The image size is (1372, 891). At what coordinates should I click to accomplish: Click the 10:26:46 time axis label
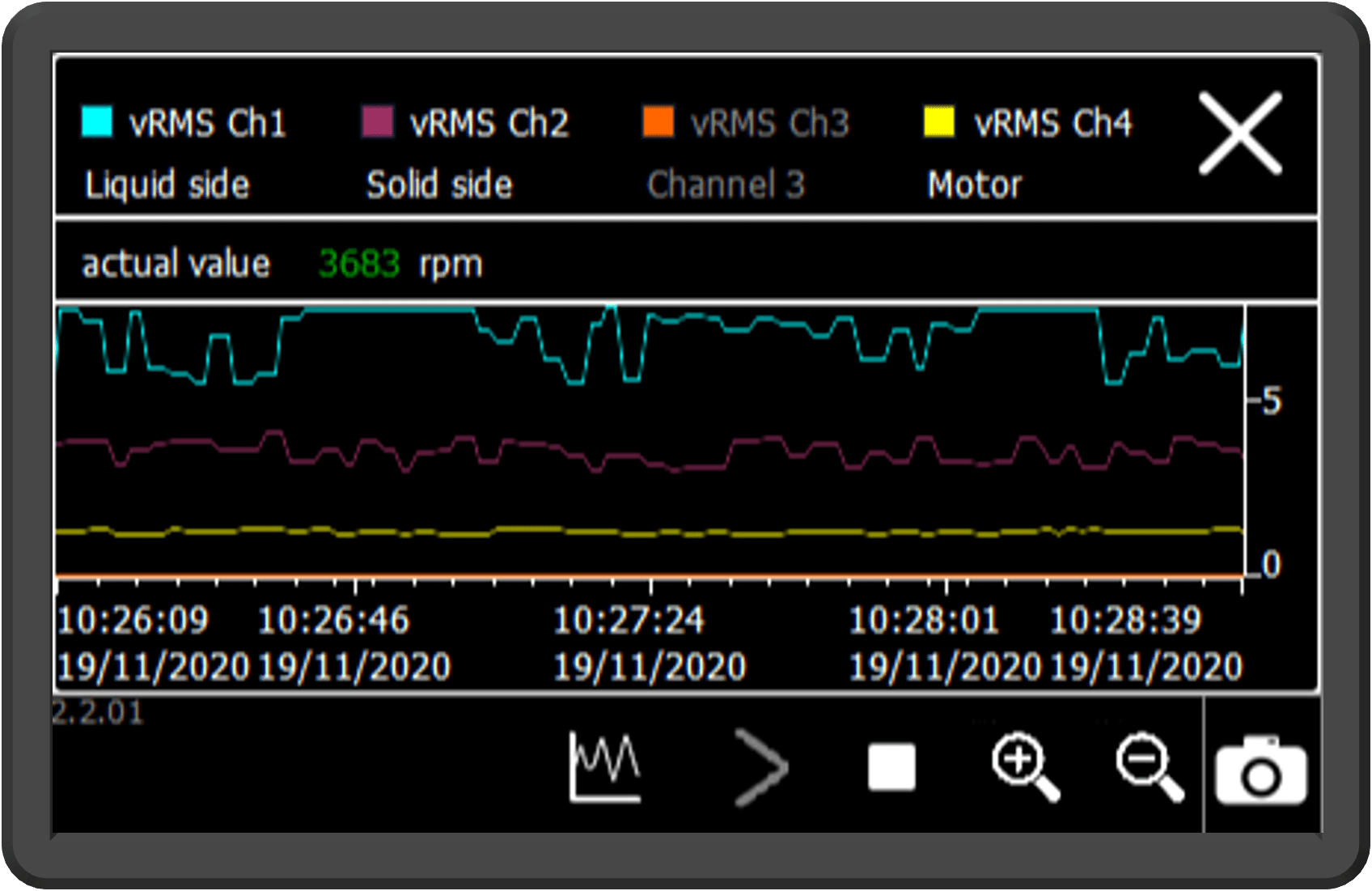click(x=333, y=621)
